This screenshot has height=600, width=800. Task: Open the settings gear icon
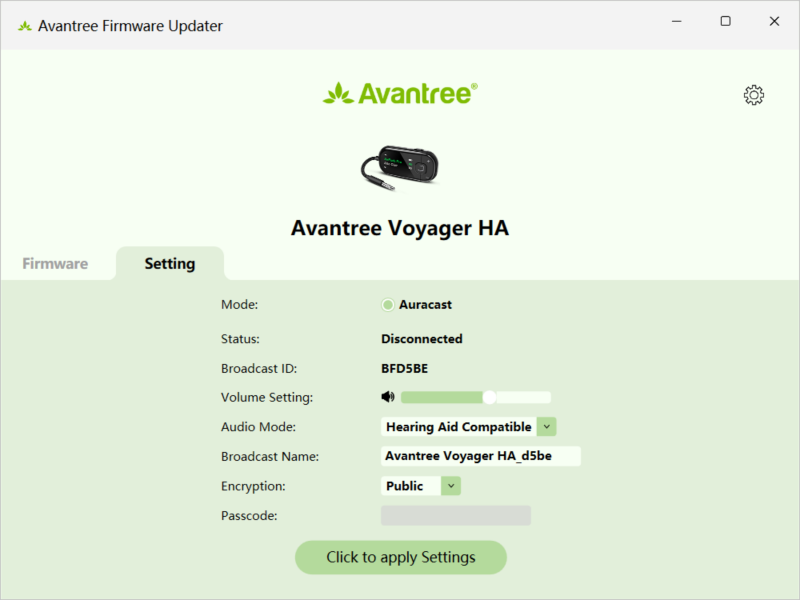pyautogui.click(x=754, y=95)
